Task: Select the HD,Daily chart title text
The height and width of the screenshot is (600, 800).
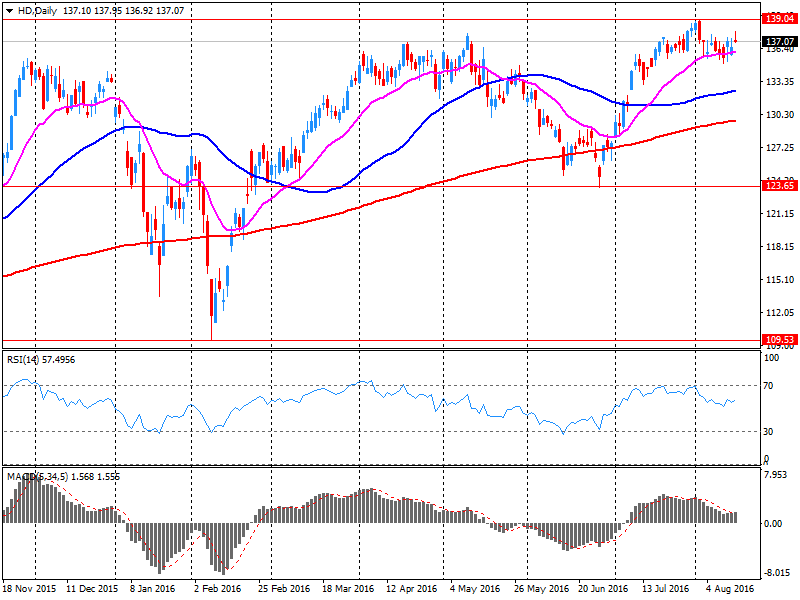Action: pyautogui.click(x=37, y=11)
